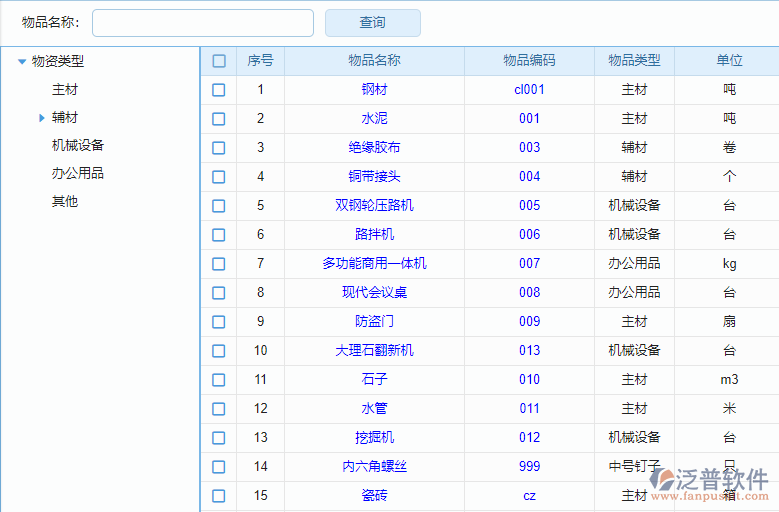Click item code 005
The image size is (779, 512).
pos(530,205)
